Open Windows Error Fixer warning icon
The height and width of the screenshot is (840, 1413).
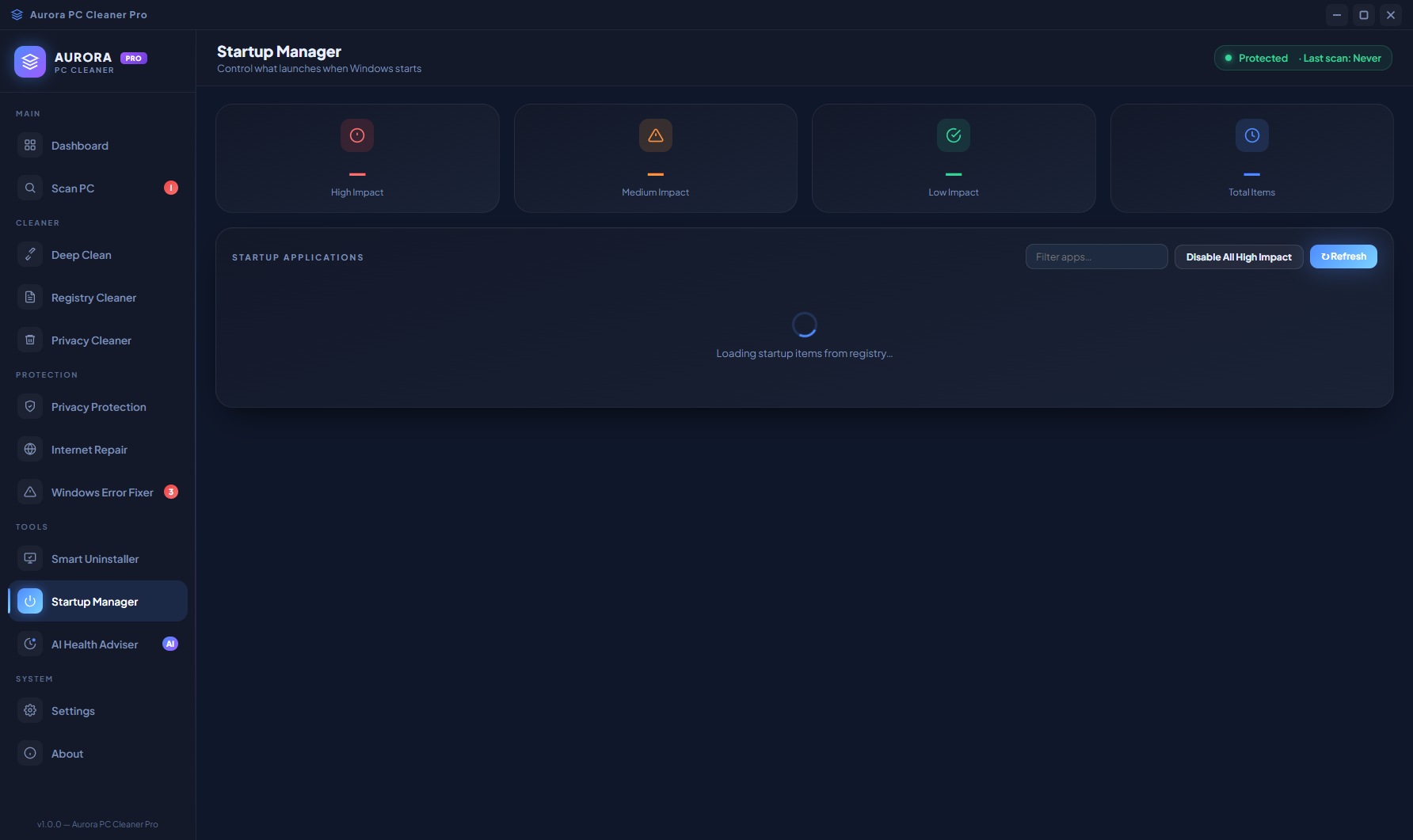pos(30,492)
